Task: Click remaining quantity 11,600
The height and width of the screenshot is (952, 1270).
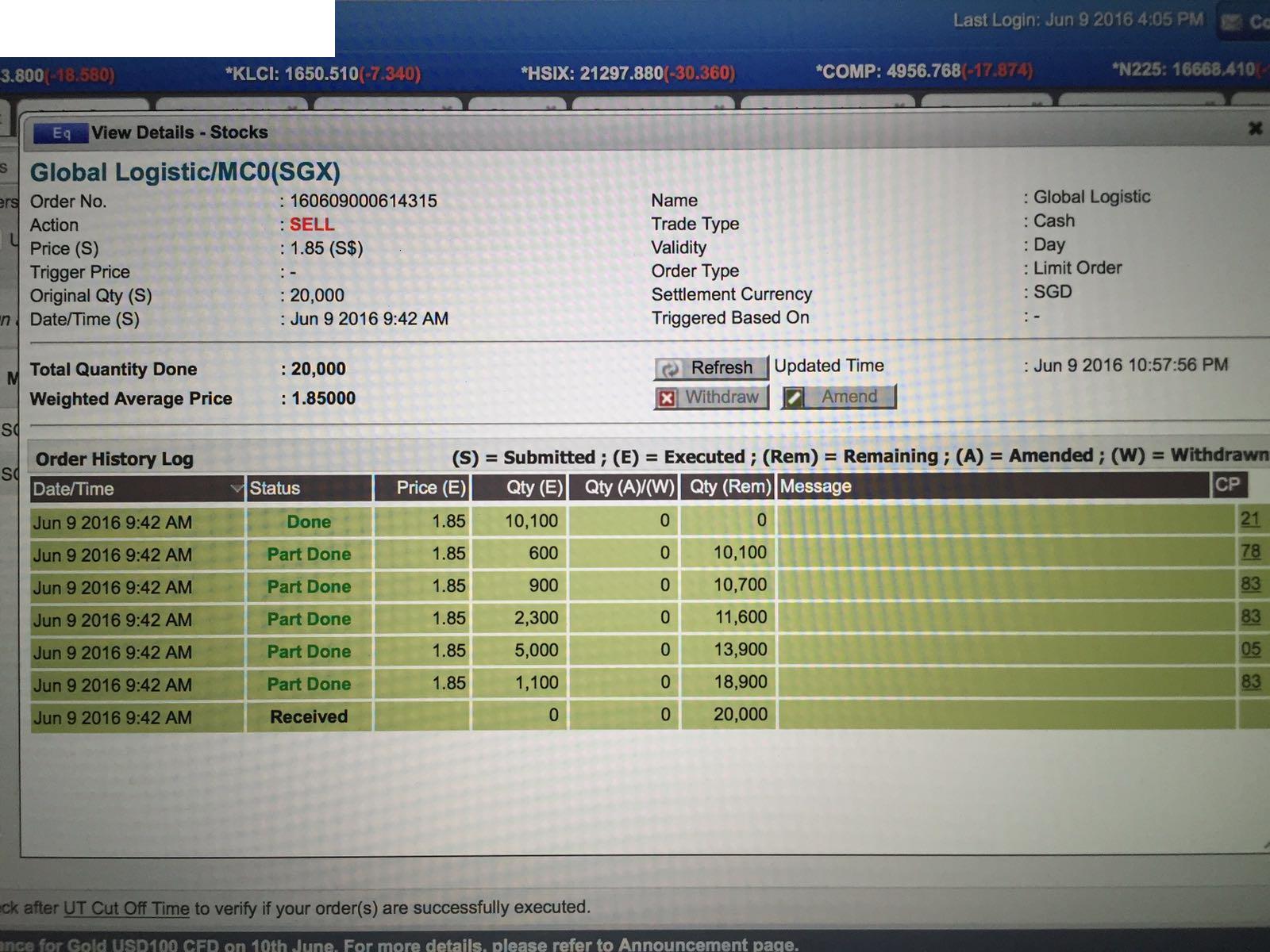Action: point(740,617)
